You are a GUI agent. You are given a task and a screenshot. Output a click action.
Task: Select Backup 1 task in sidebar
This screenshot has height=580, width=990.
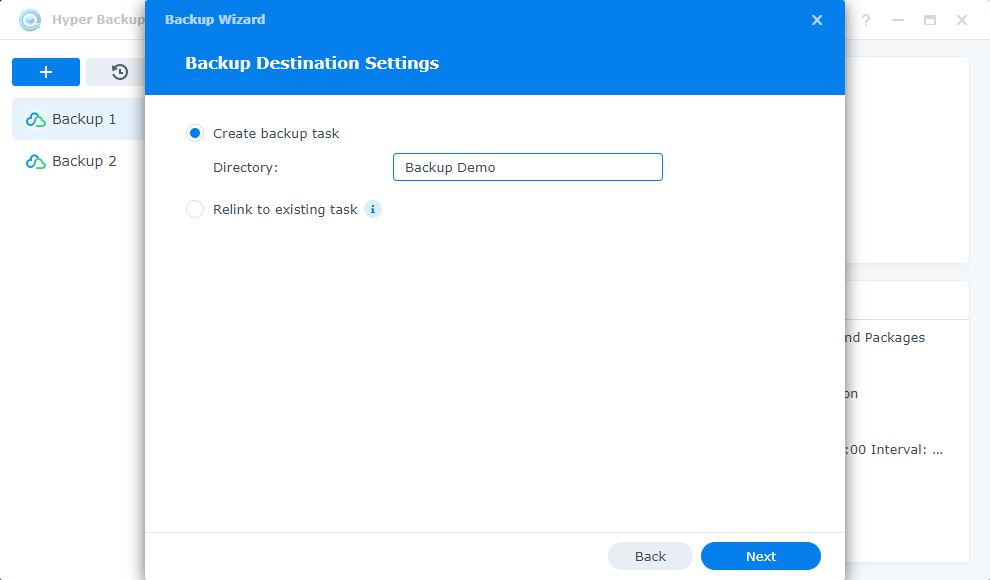[x=78, y=119]
